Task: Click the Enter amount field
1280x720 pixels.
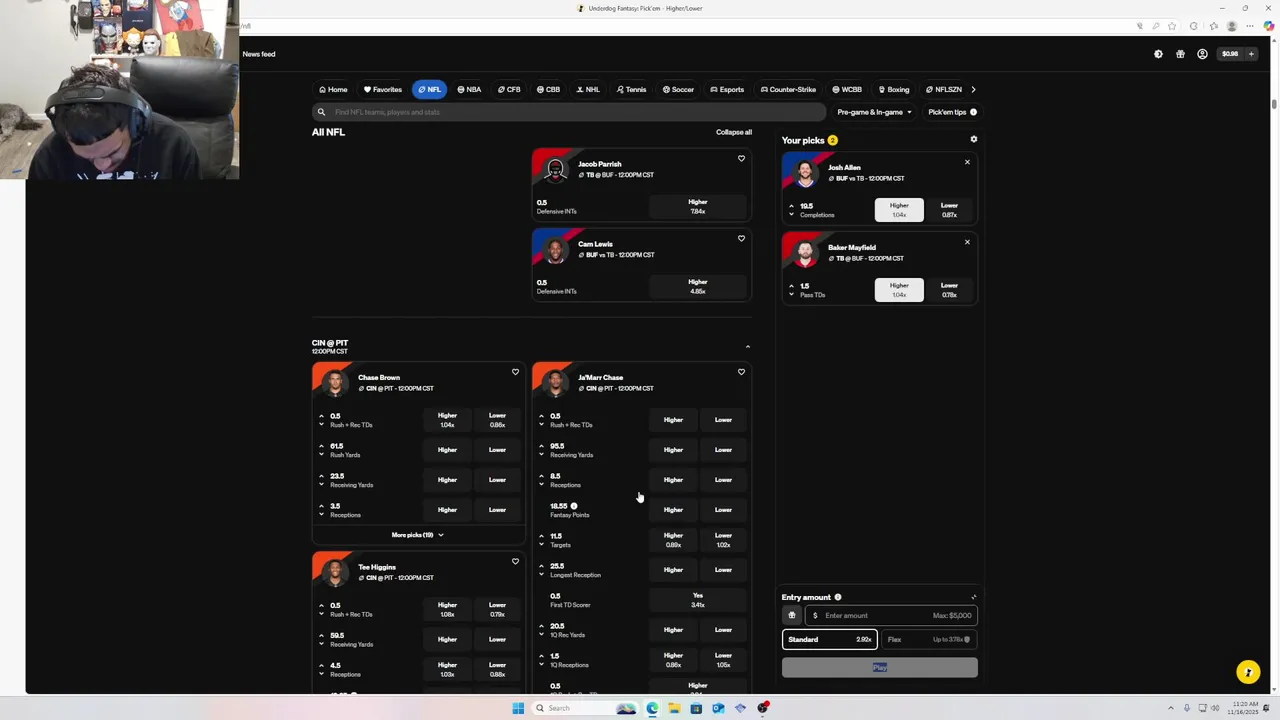Action: [x=891, y=615]
